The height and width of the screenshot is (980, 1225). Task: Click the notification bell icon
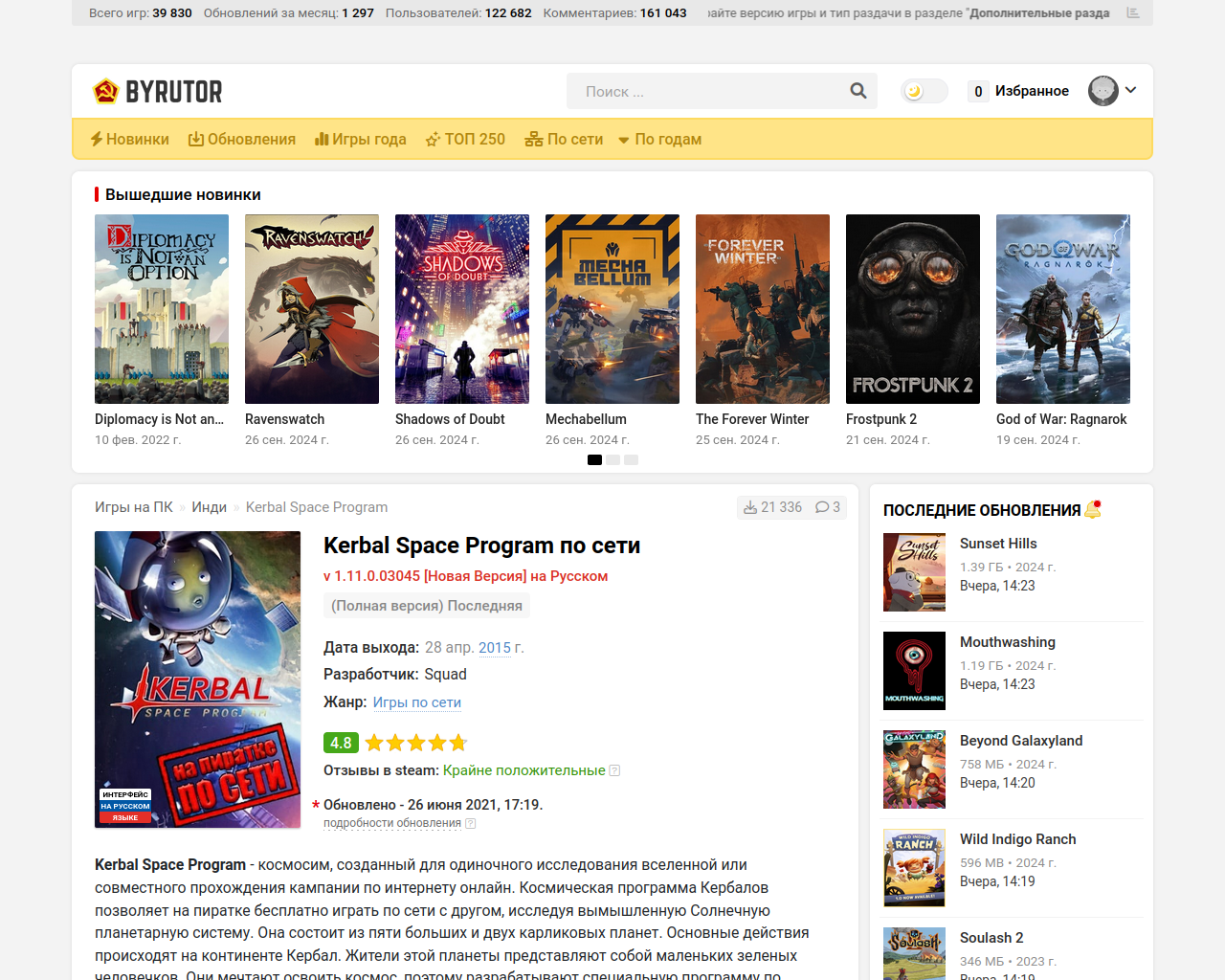click(1093, 510)
